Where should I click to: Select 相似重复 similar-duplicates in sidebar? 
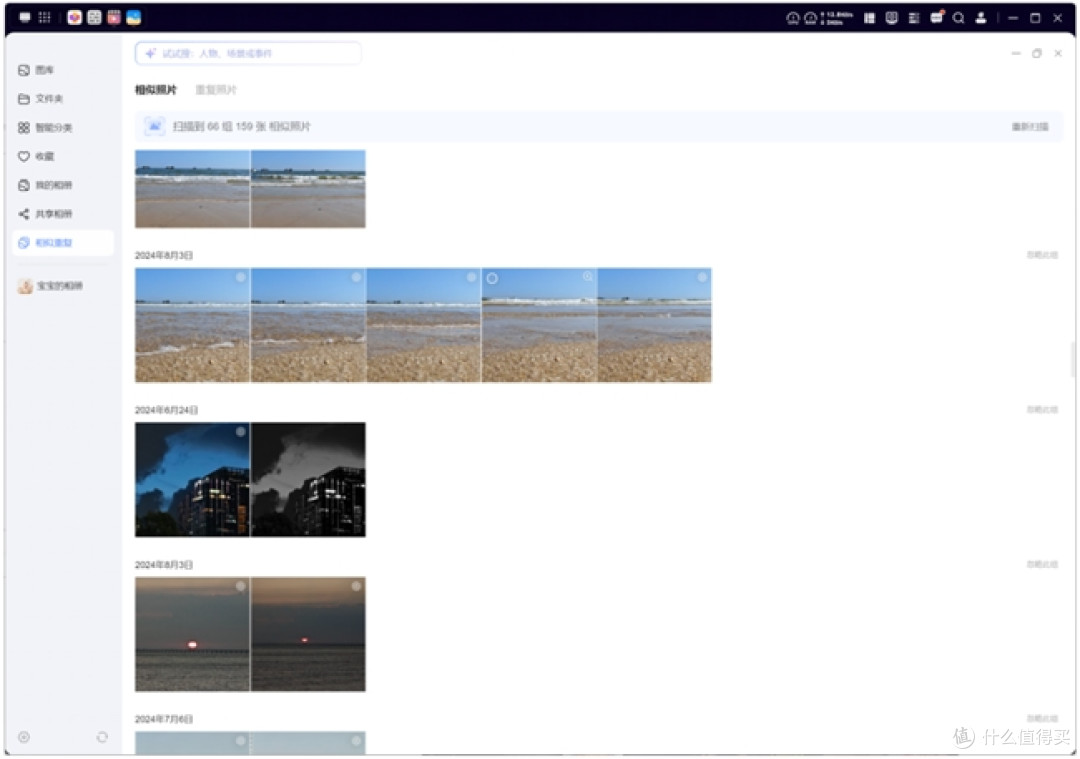tap(62, 242)
